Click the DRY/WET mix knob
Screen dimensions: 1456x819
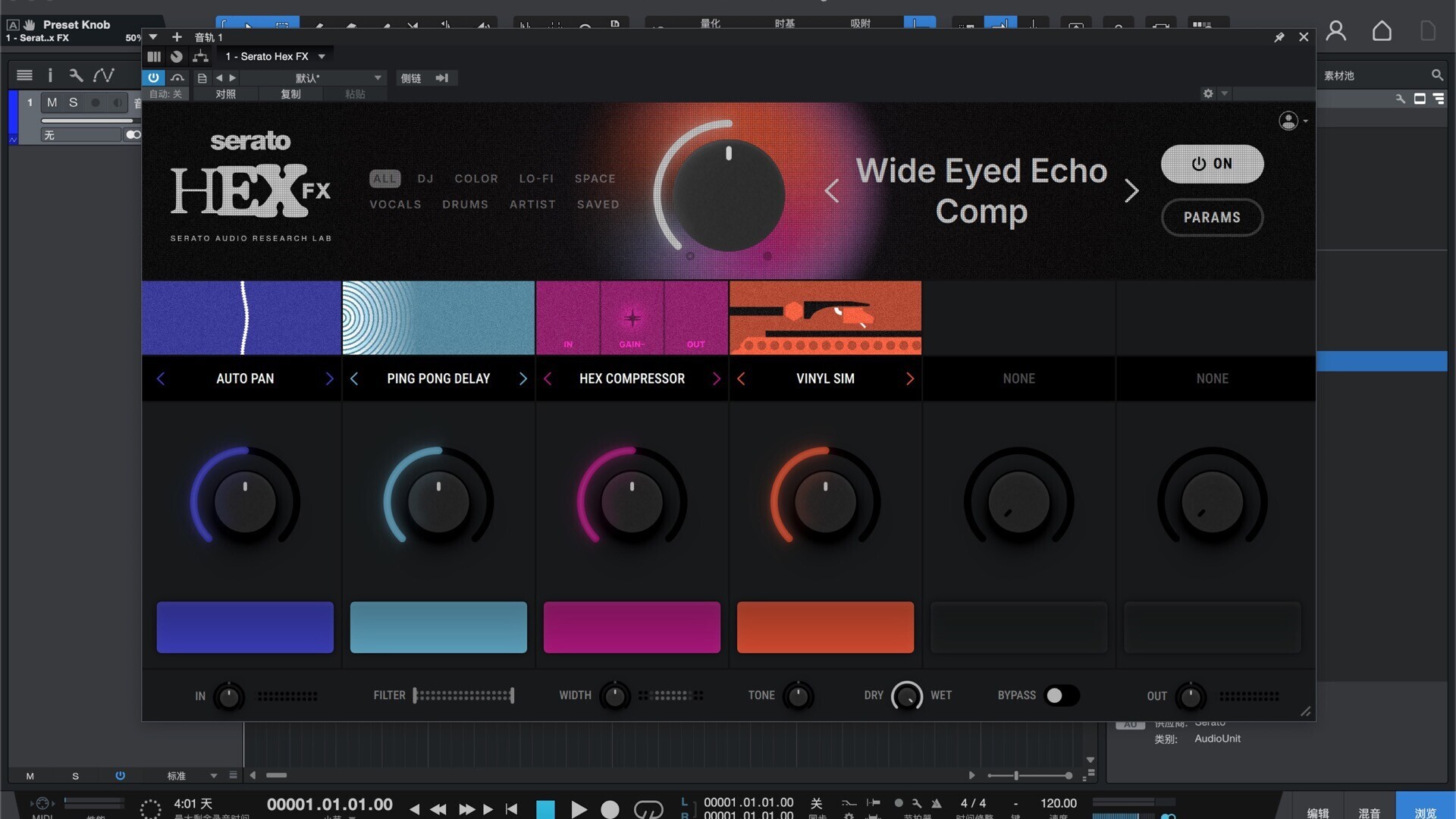907,695
